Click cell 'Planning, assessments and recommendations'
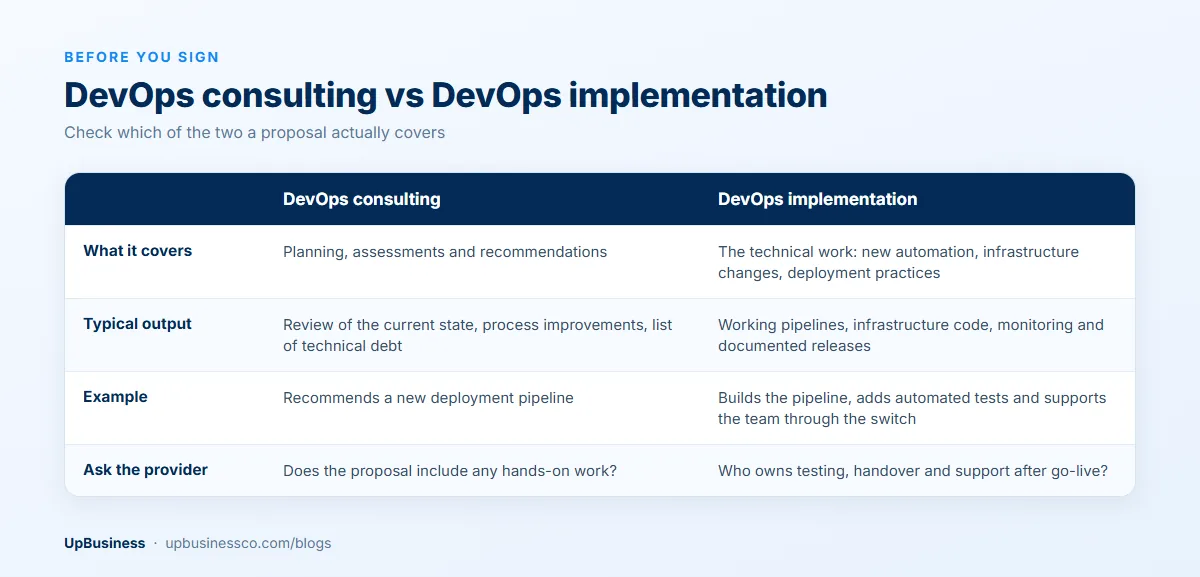 coord(445,252)
